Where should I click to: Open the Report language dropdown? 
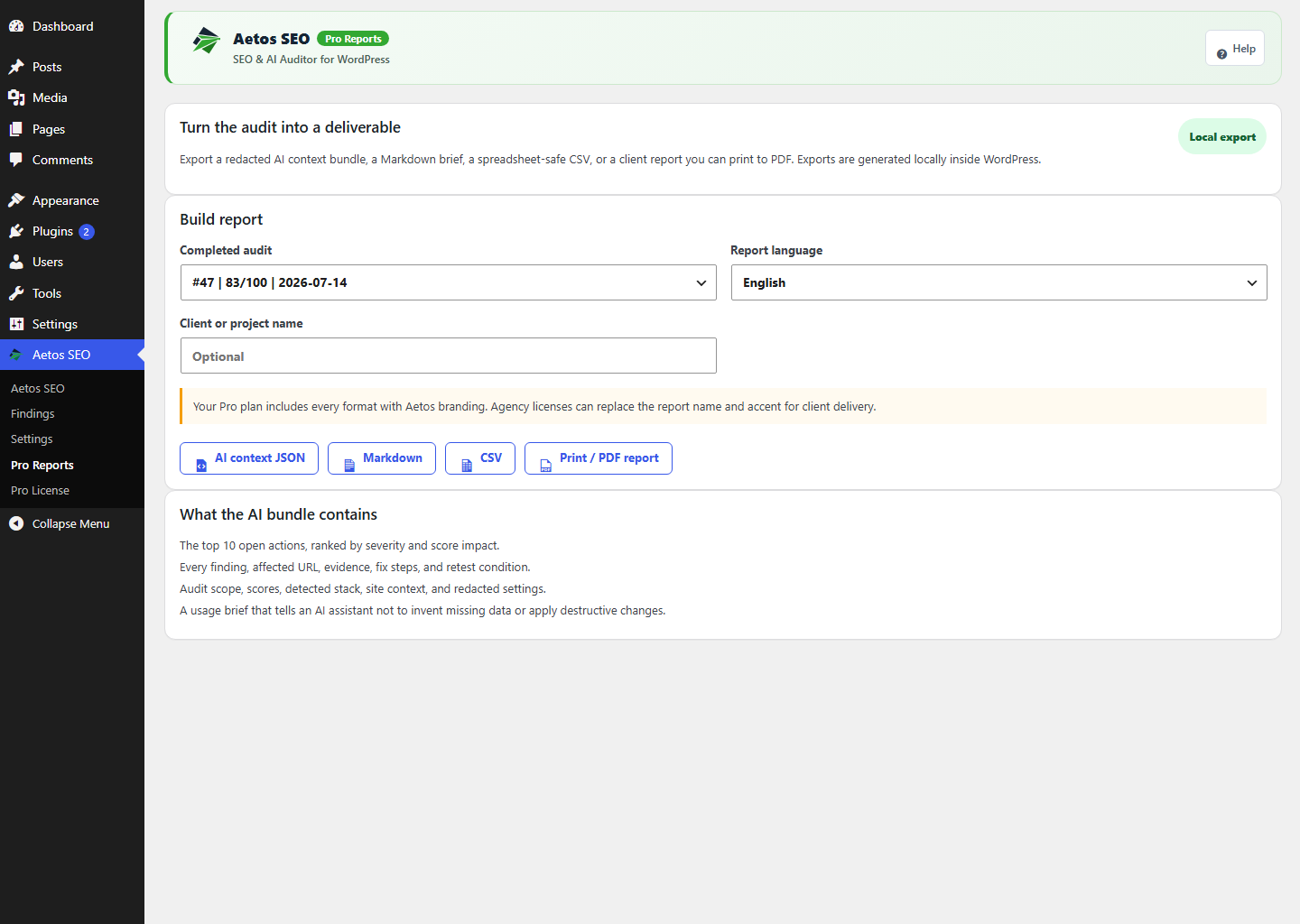999,282
